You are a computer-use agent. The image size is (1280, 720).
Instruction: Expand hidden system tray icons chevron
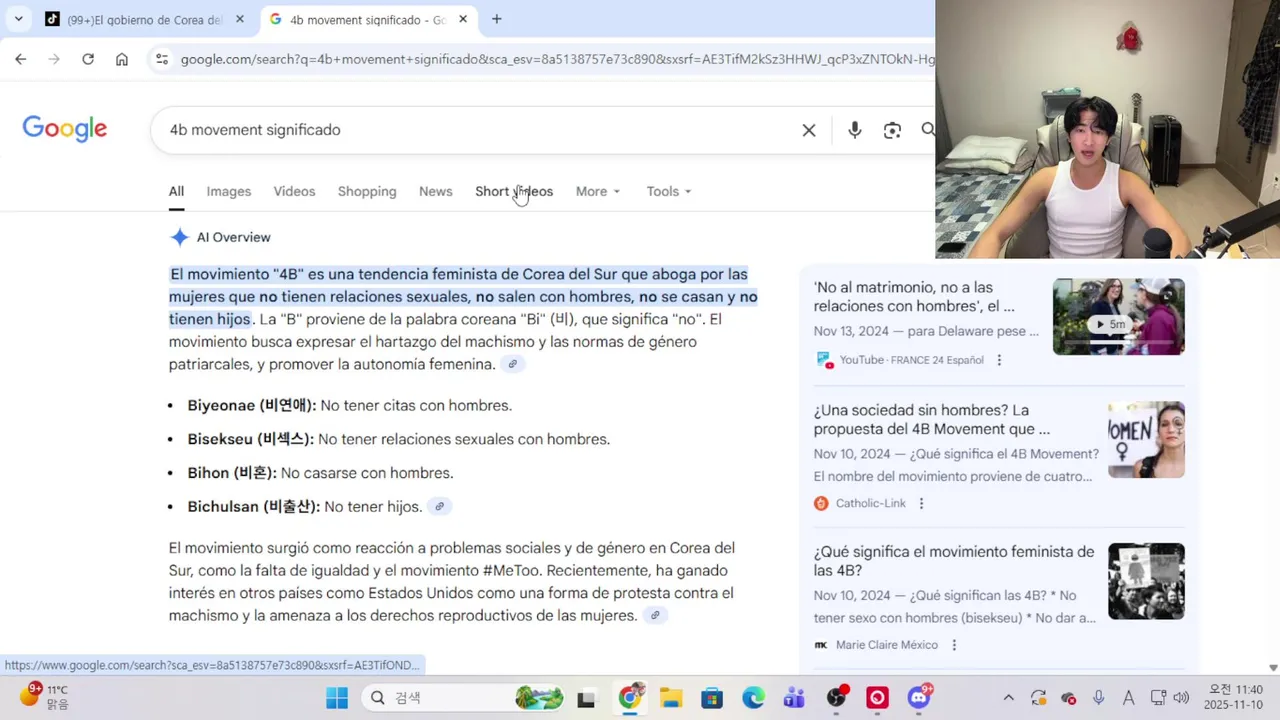click(1008, 698)
